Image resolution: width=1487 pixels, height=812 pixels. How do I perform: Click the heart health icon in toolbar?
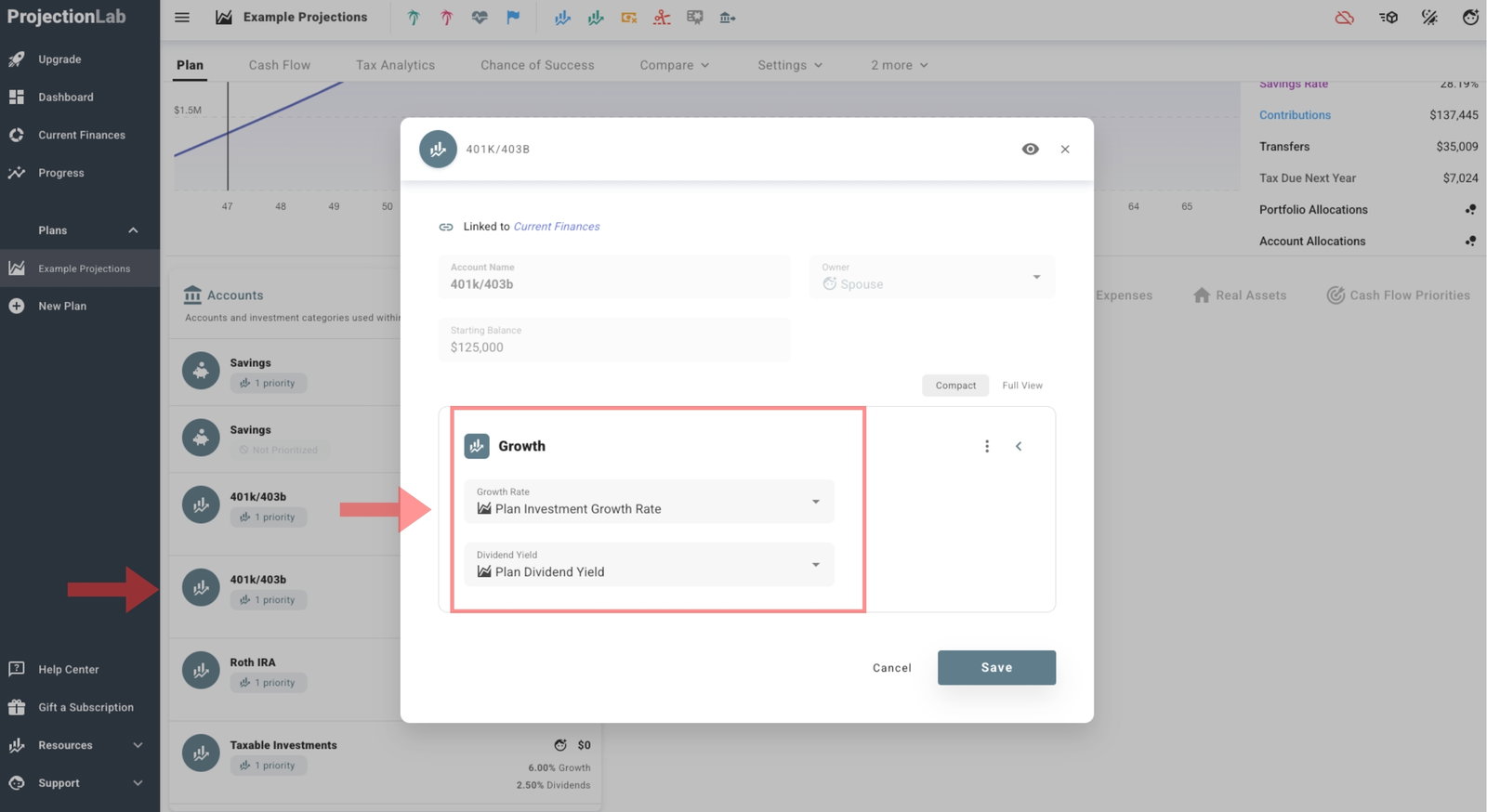pos(480,18)
